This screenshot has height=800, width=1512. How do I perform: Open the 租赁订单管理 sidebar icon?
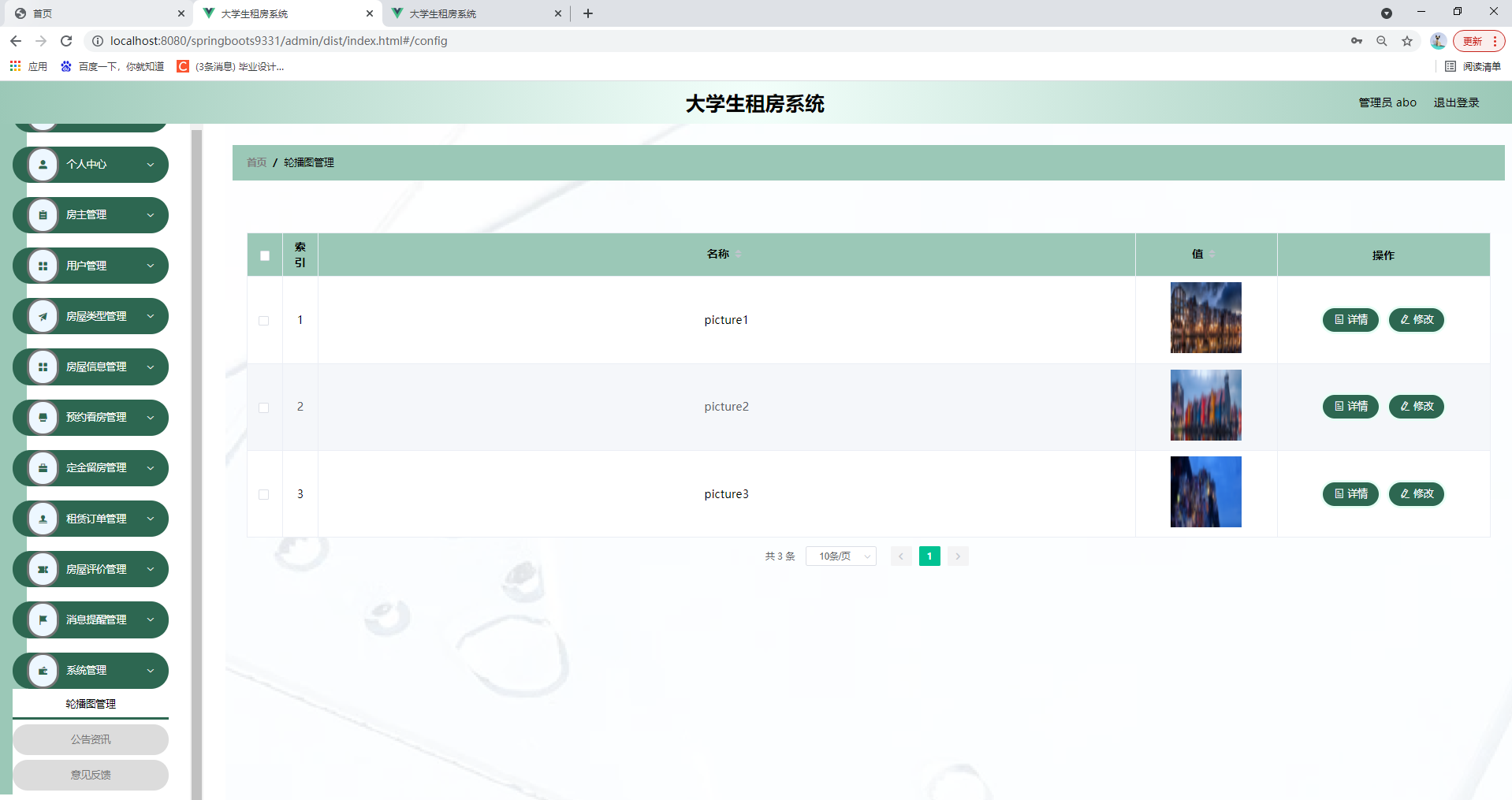(x=43, y=518)
